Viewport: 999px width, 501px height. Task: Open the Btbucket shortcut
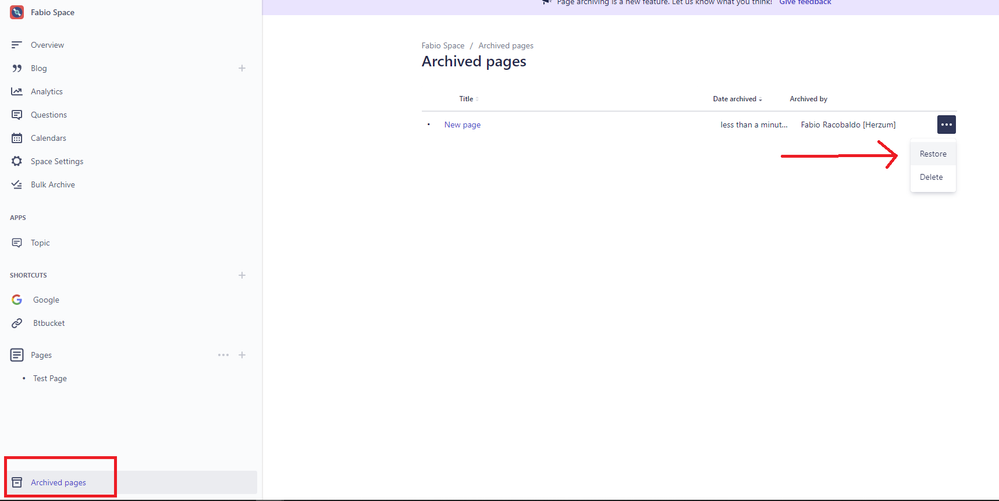[x=49, y=323]
